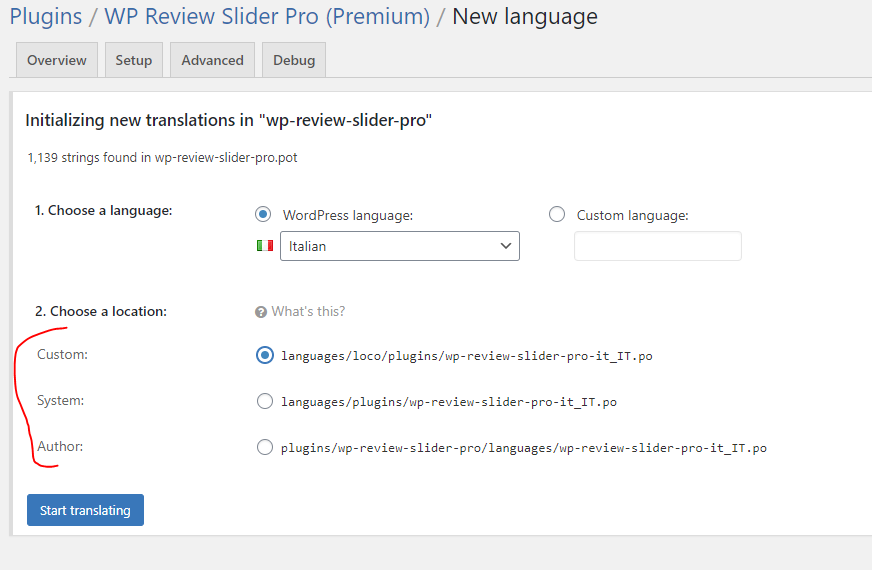Choose the System location radio option

[x=265, y=401]
